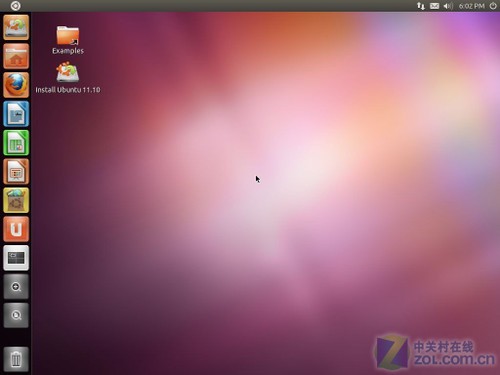Open LibreOffice Impress from the launcher
The image size is (500, 375).
[x=16, y=172]
